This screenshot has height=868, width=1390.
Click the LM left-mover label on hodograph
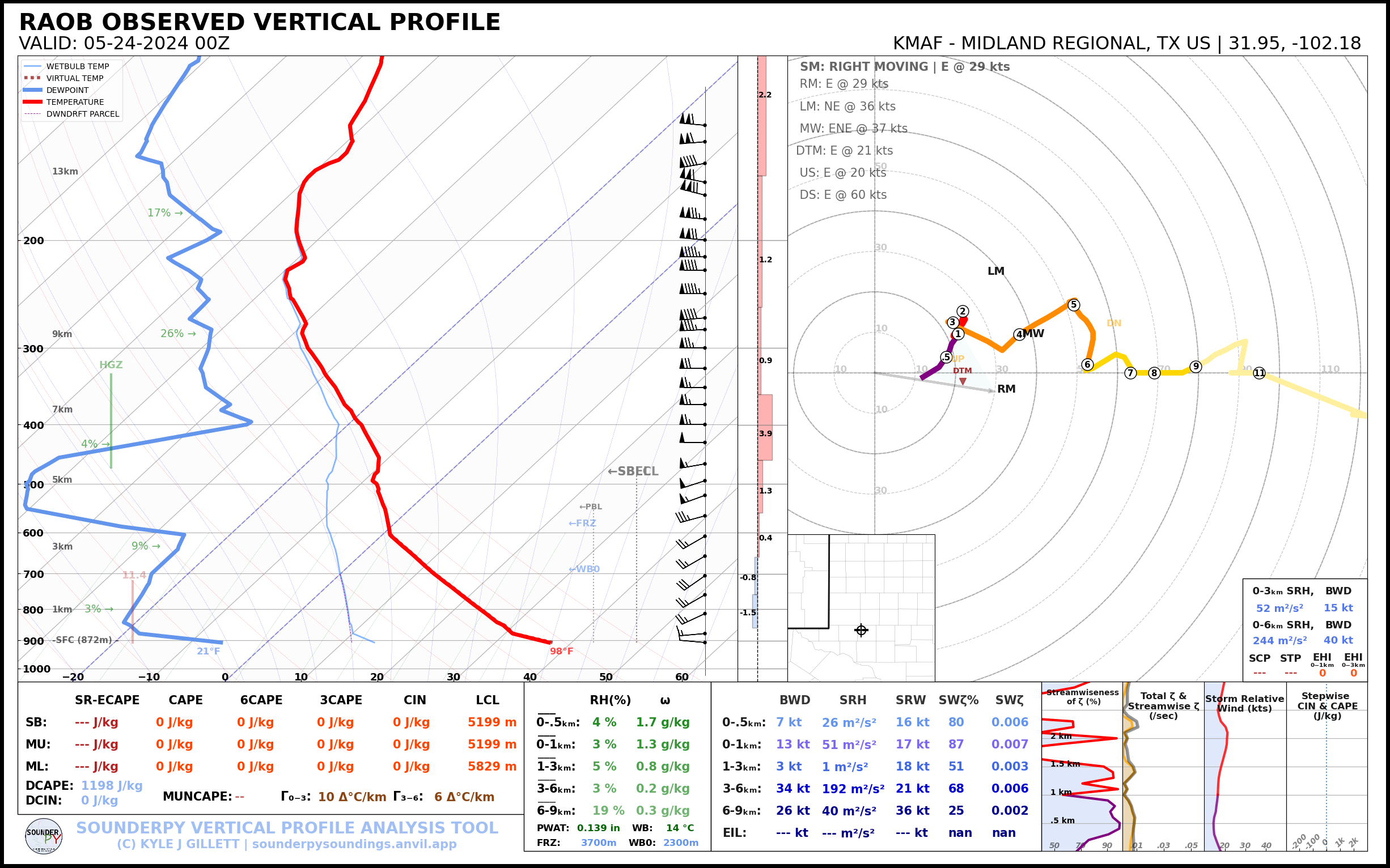click(x=995, y=271)
